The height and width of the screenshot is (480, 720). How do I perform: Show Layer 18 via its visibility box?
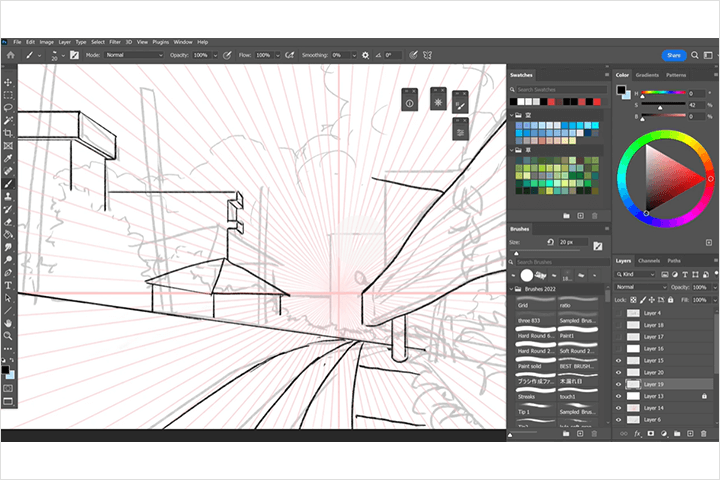pos(619,325)
